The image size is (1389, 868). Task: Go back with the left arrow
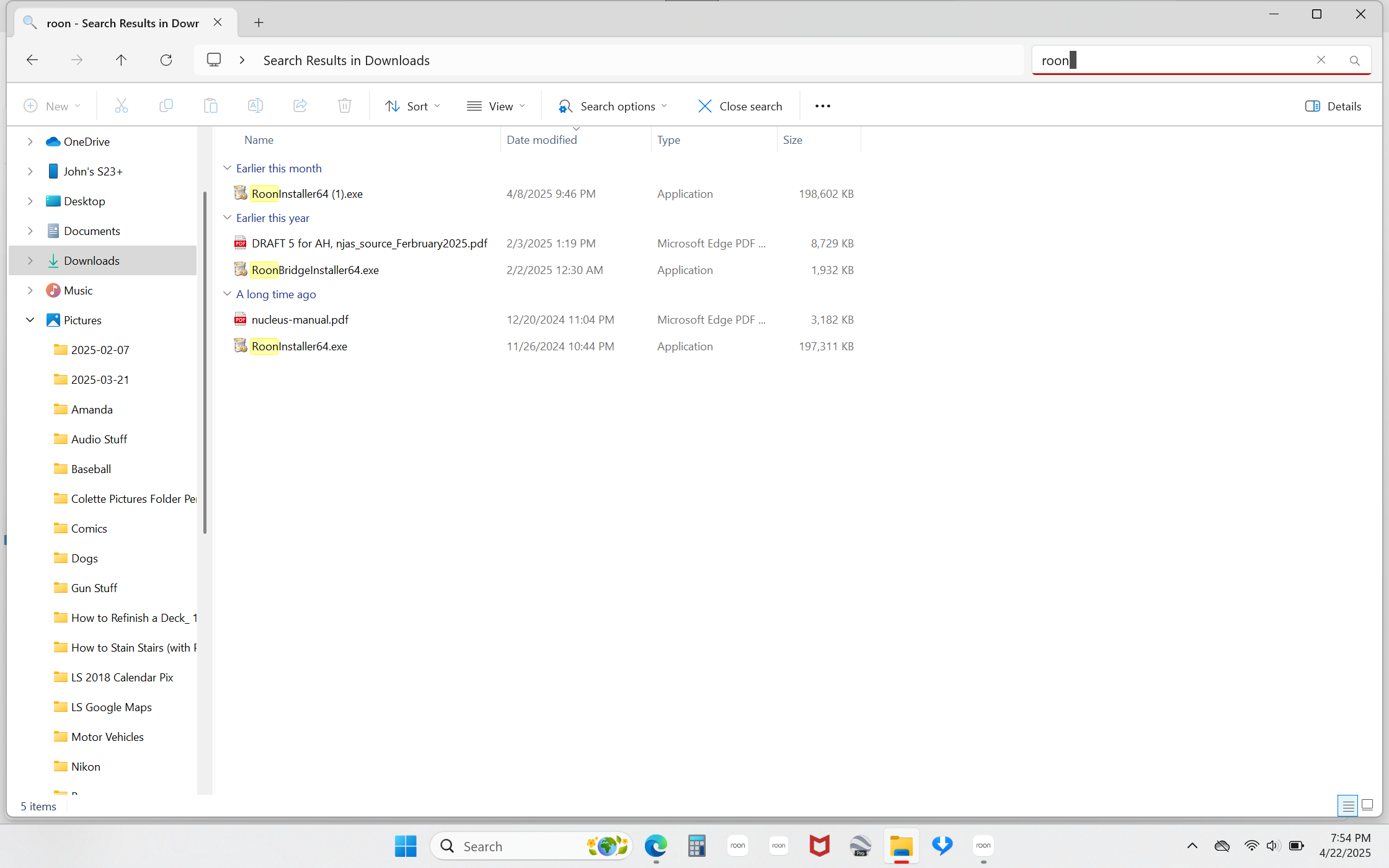(32, 60)
